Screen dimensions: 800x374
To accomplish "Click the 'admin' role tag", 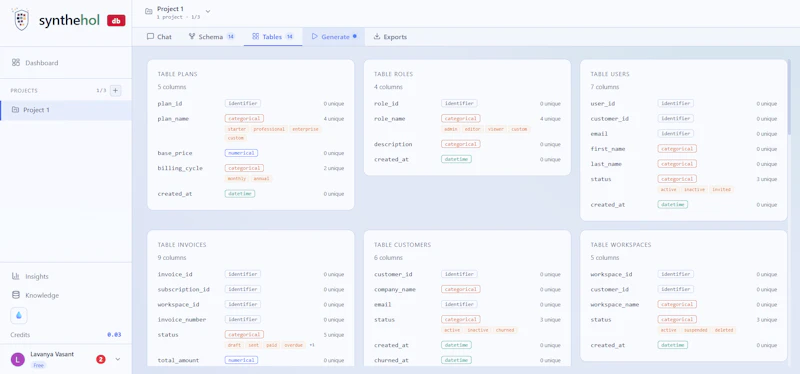I will [451, 129].
